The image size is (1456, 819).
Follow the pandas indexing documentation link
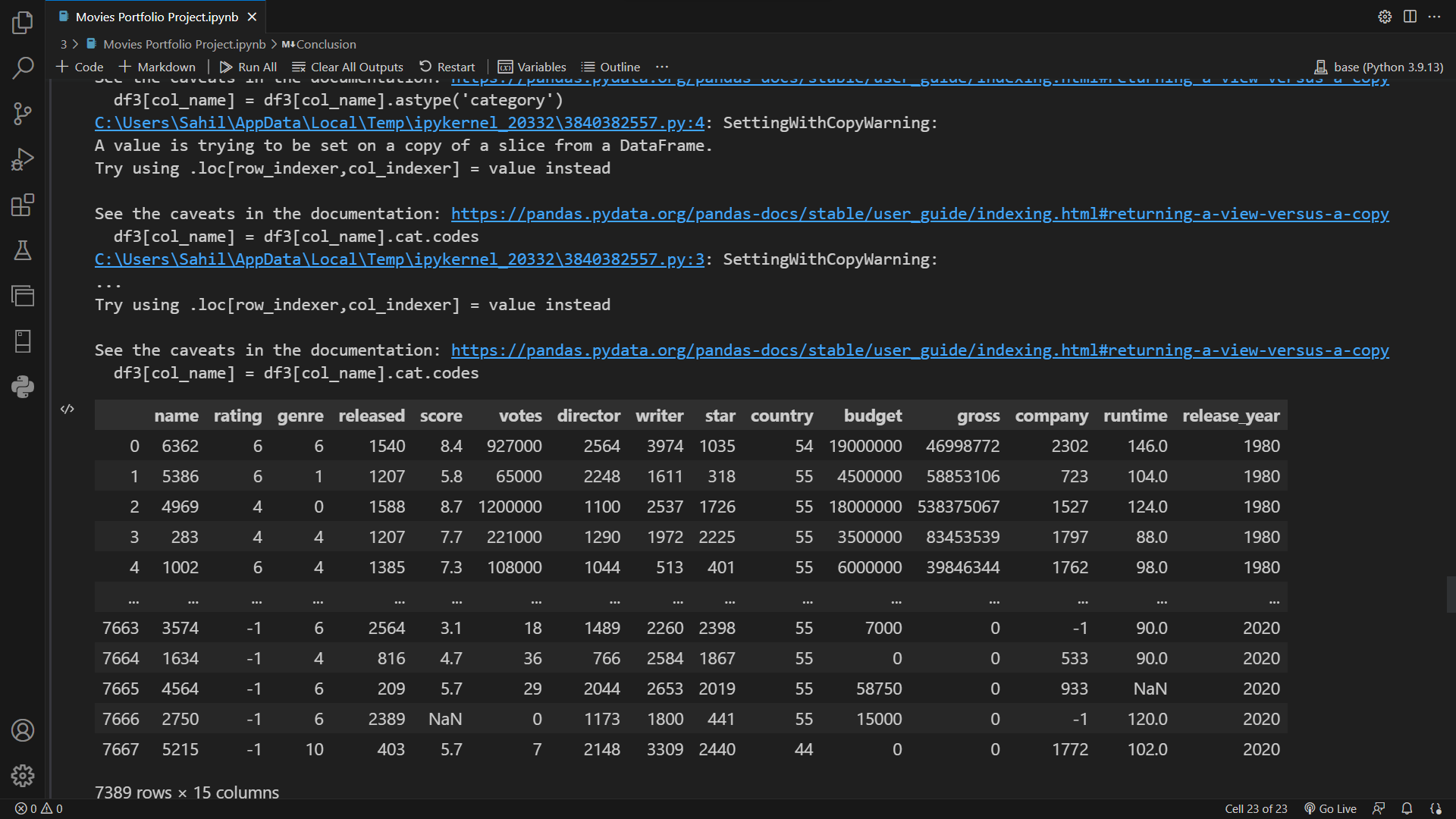click(919, 213)
